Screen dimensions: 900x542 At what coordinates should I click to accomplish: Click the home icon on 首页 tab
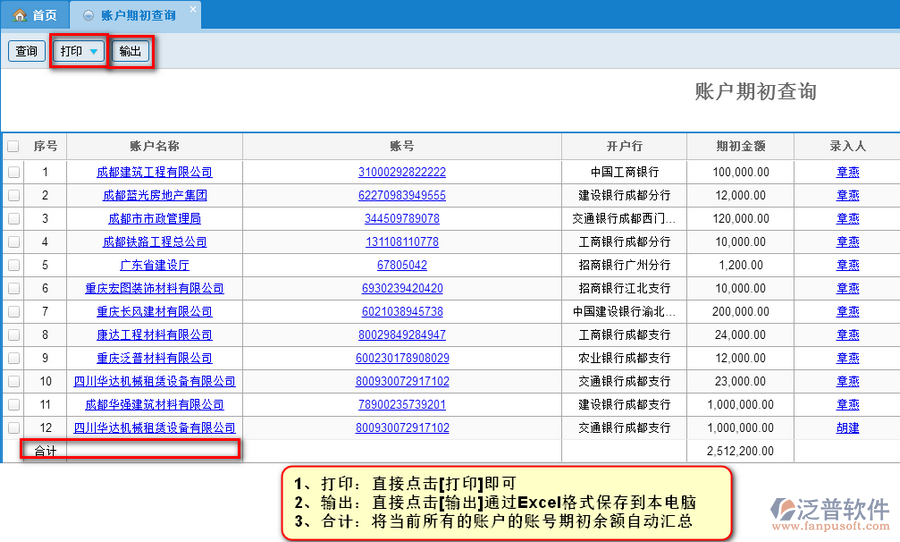[19, 16]
